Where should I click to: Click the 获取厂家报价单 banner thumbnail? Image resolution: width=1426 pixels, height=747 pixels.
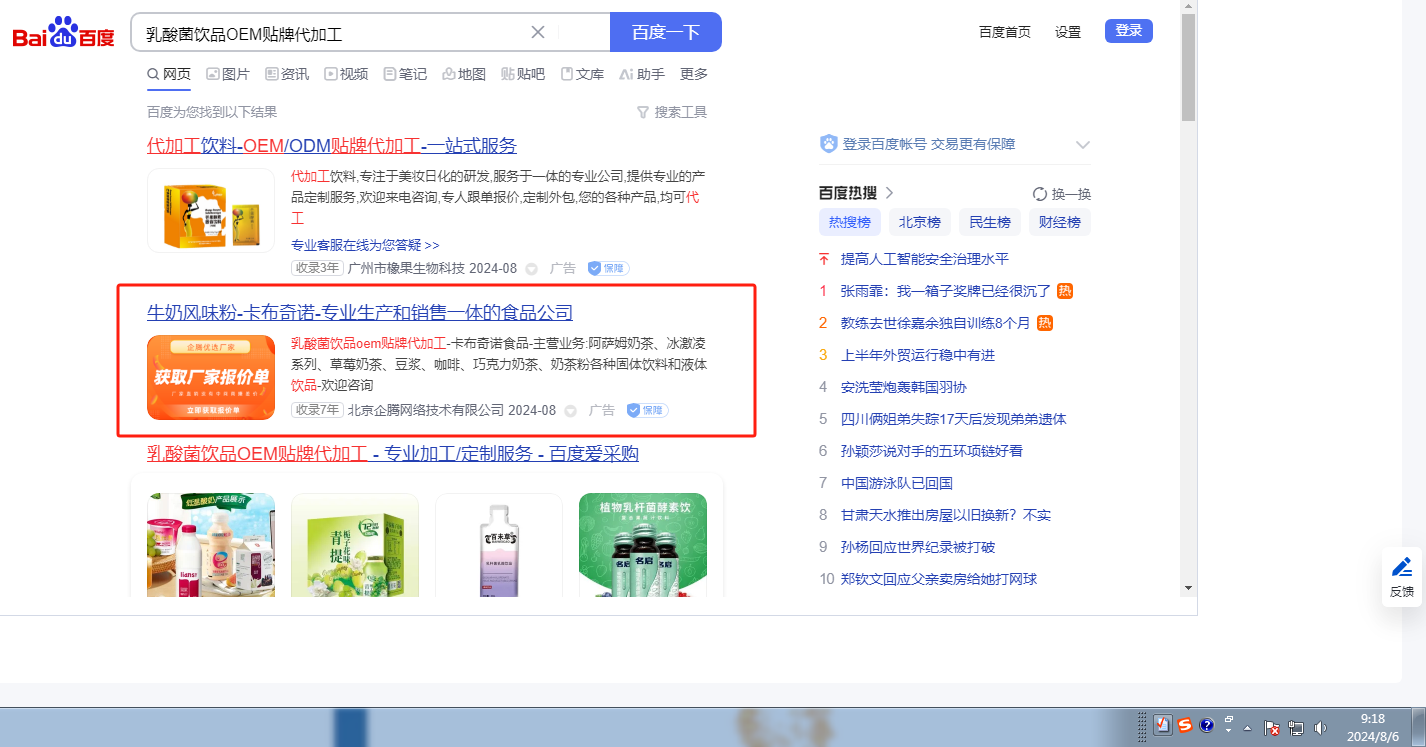coord(211,377)
